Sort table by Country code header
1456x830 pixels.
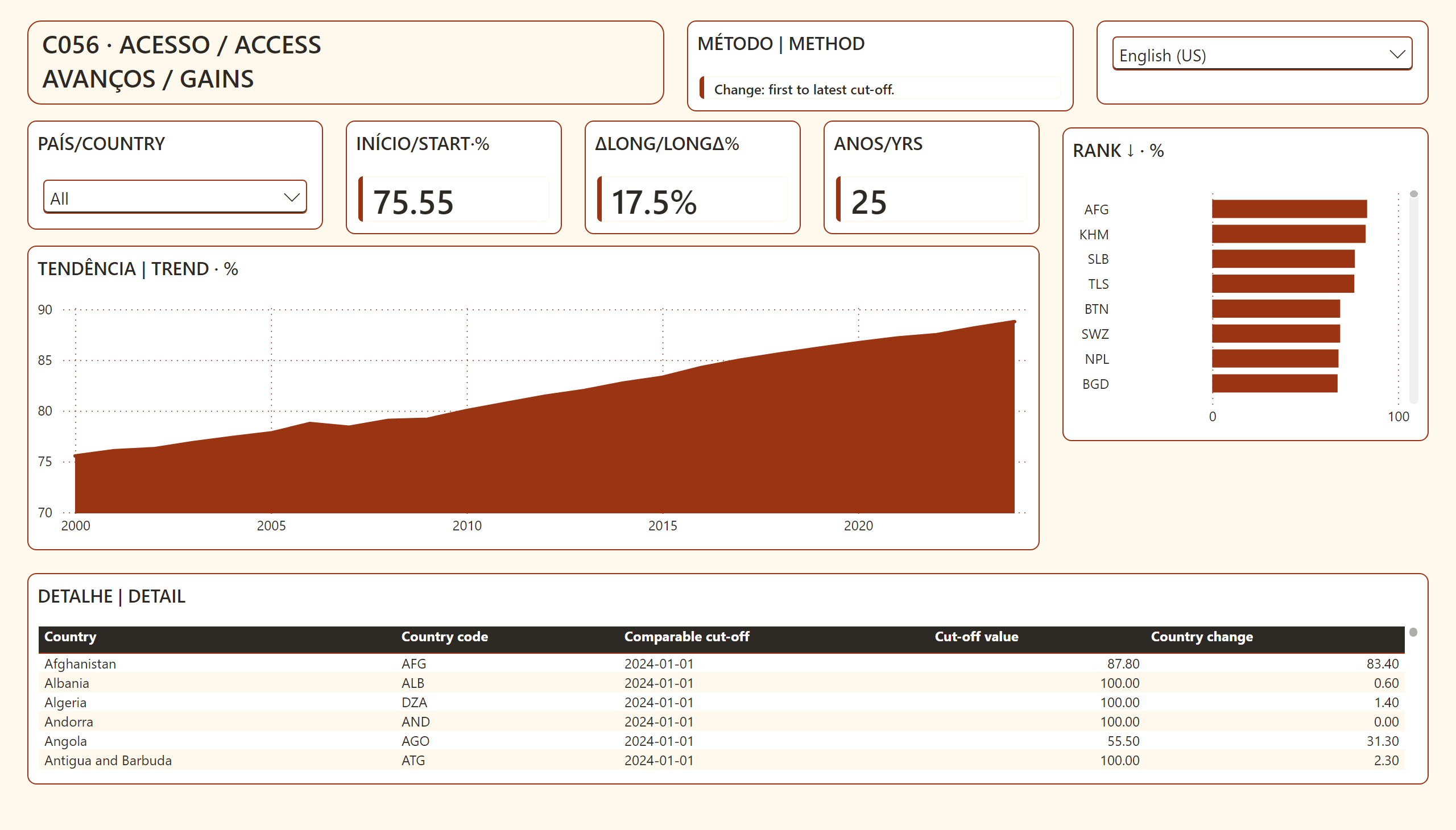click(444, 637)
